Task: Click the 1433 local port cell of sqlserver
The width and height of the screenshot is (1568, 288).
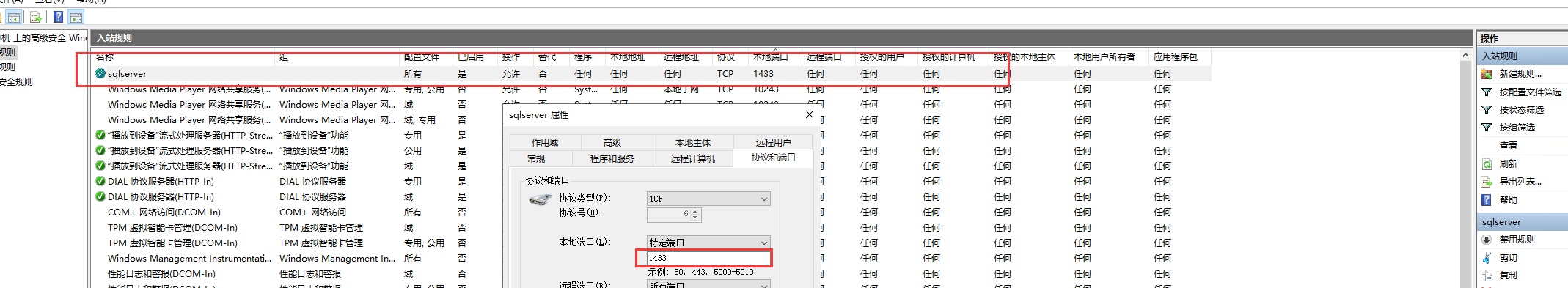Action: pyautogui.click(x=763, y=73)
